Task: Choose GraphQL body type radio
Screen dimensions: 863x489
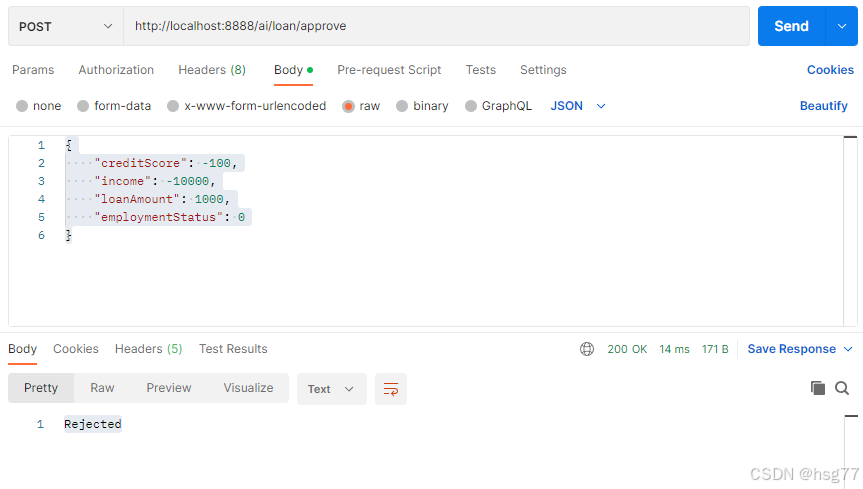Action: [x=471, y=106]
